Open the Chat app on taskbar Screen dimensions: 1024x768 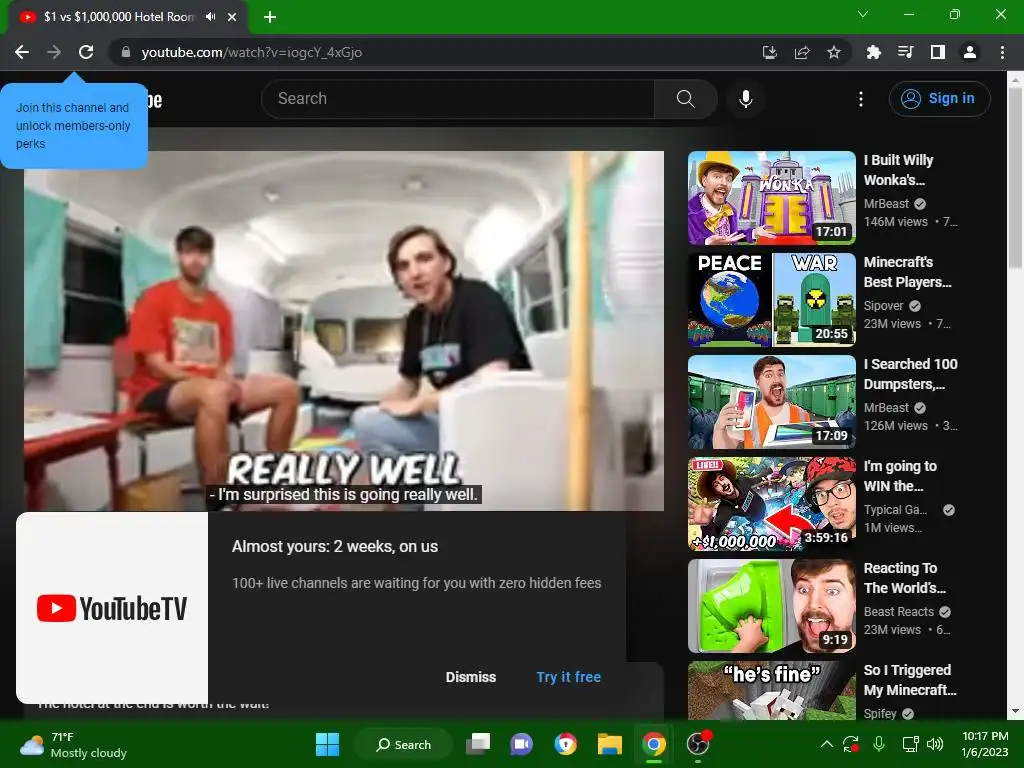521,744
